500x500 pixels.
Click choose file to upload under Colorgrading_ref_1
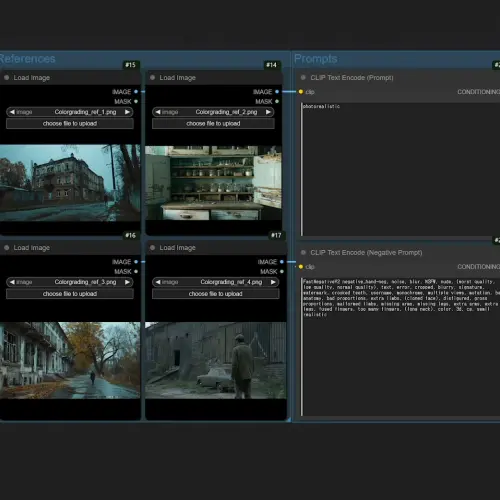pos(70,124)
